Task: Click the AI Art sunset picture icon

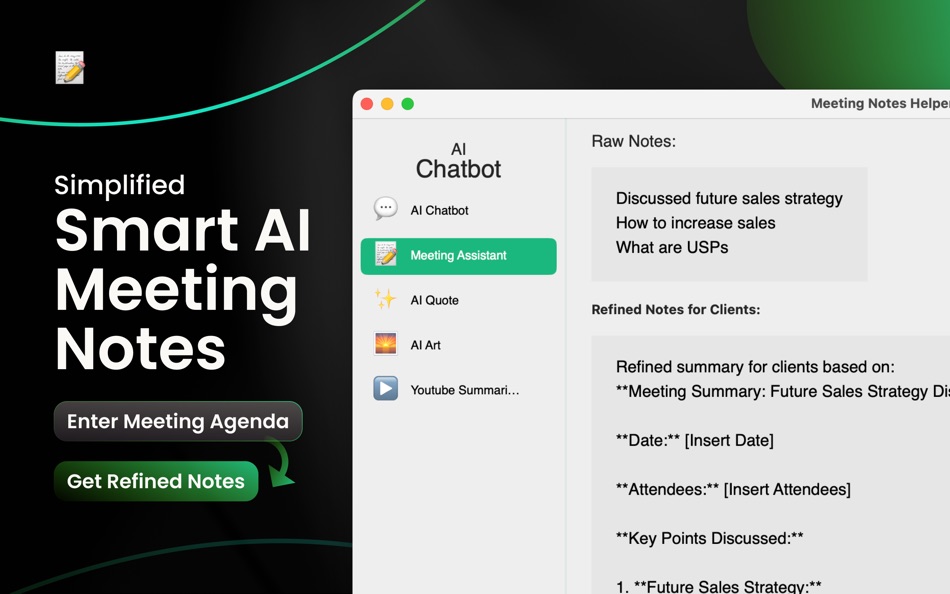Action: (385, 344)
